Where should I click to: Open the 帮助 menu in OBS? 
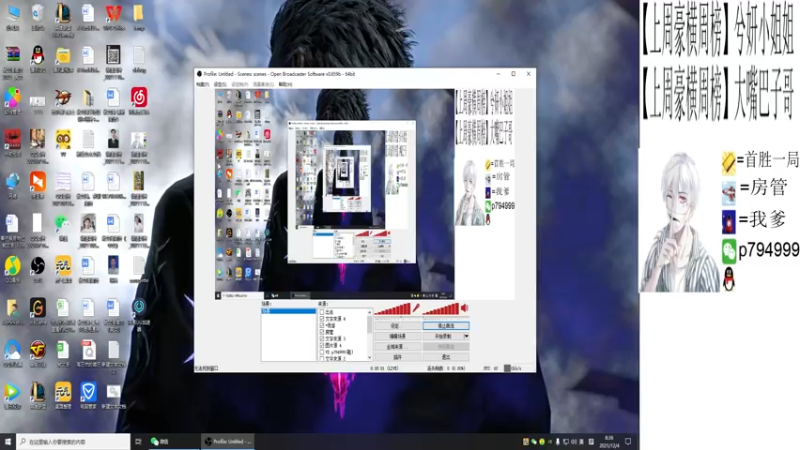(x=285, y=84)
